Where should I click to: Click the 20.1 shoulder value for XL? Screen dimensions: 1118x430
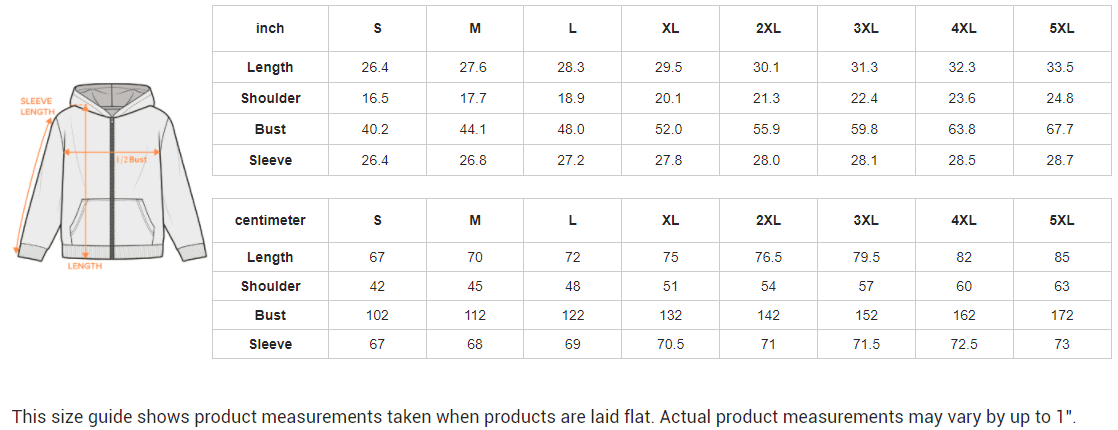(670, 98)
